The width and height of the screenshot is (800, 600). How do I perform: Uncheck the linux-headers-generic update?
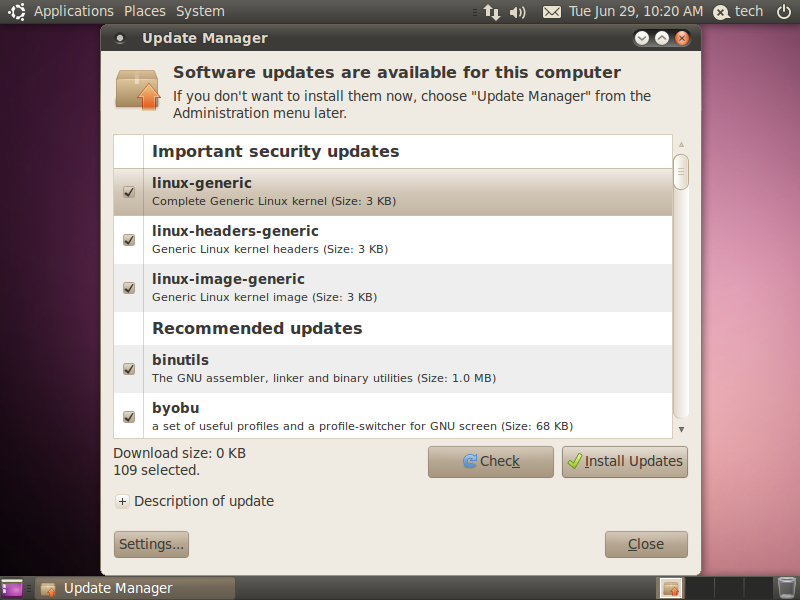pyautogui.click(x=129, y=240)
